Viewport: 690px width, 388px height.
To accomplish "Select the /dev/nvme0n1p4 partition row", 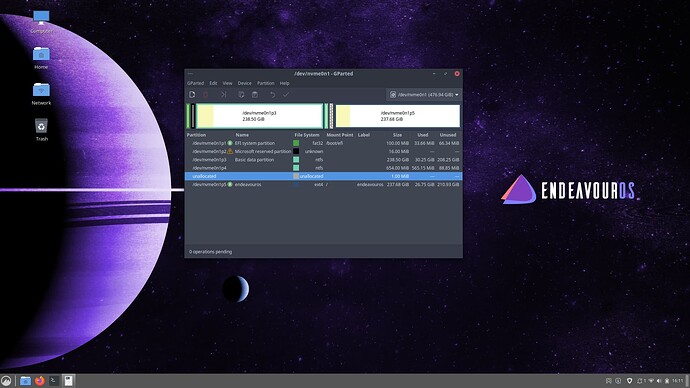I will (x=323, y=168).
